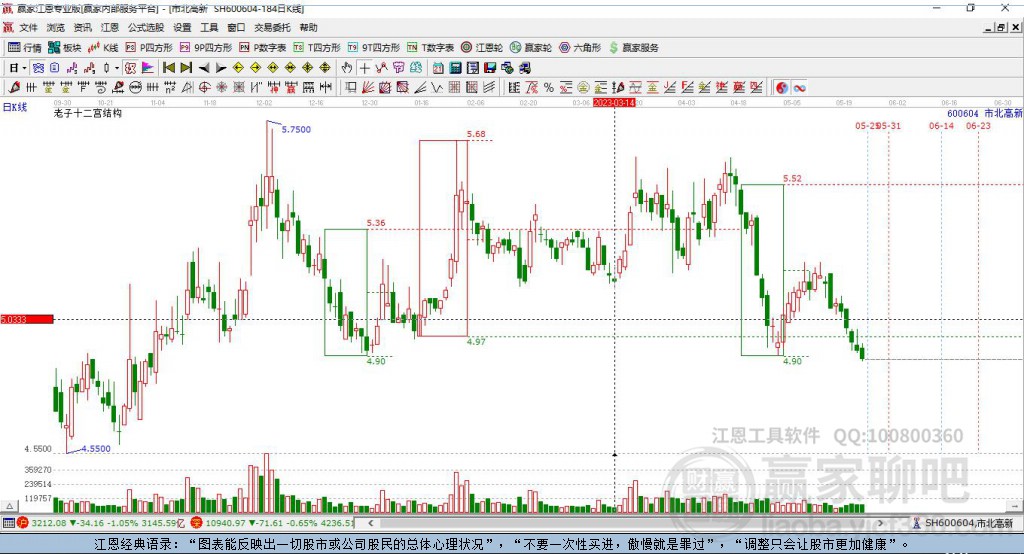
Task: Open the 江恩轮 Gann wheel
Action: 482,47
